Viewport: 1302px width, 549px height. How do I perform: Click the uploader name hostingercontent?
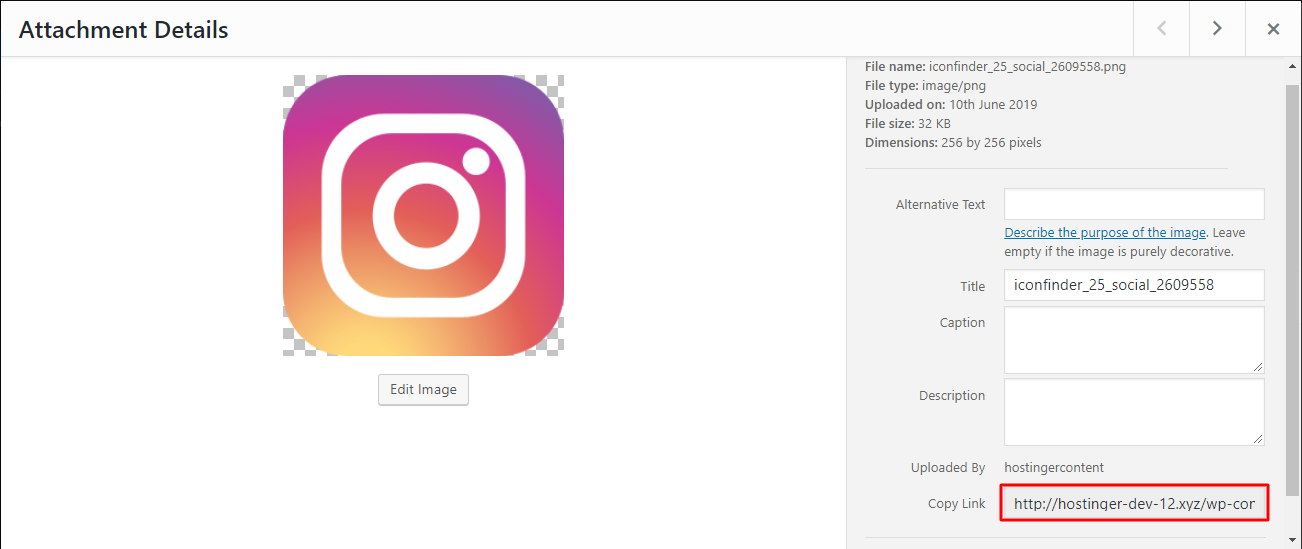pyautogui.click(x=1054, y=467)
